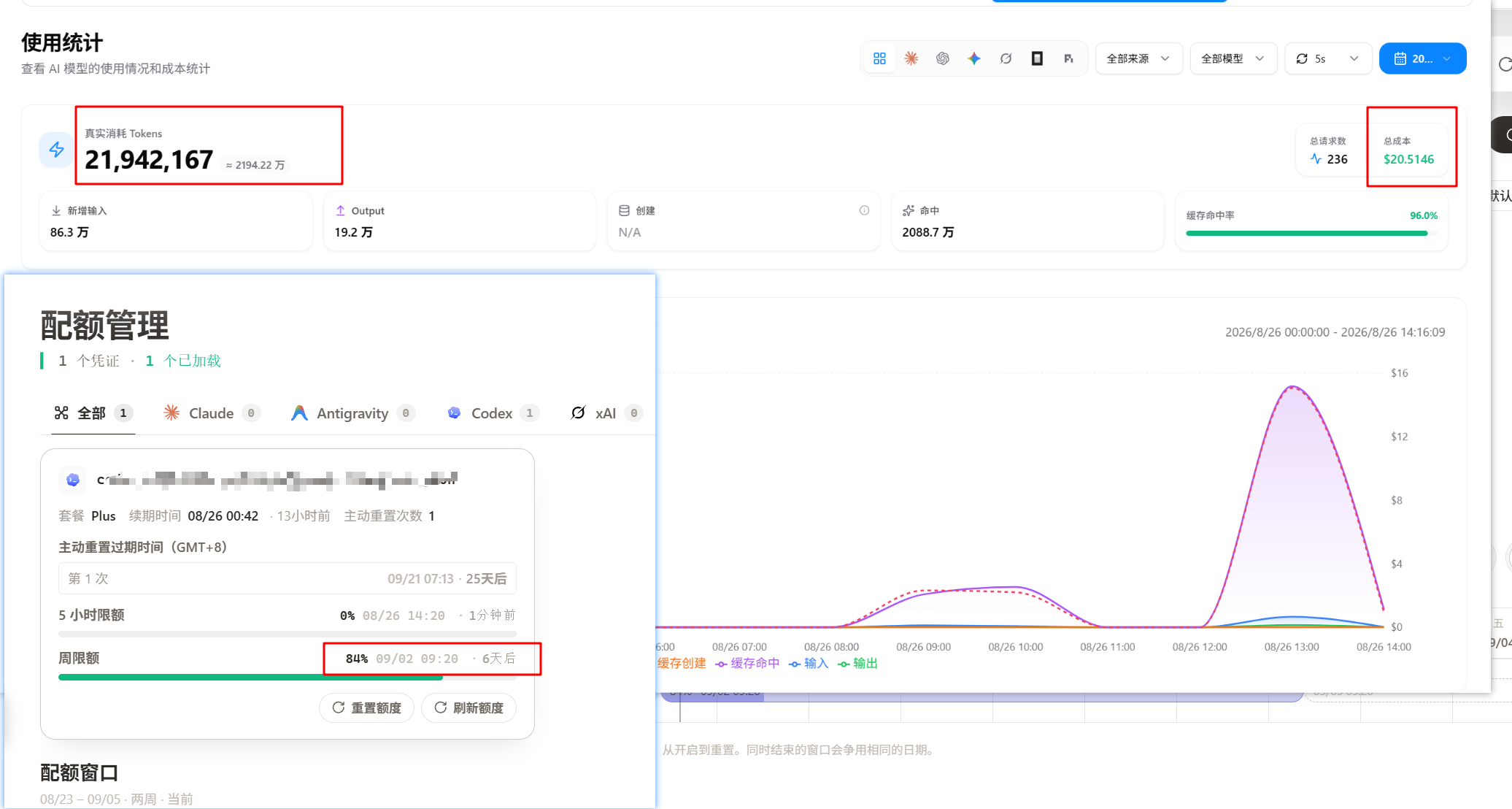Screen dimensions: 1512x809
Task: Open the blue date range picker
Action: (1422, 58)
